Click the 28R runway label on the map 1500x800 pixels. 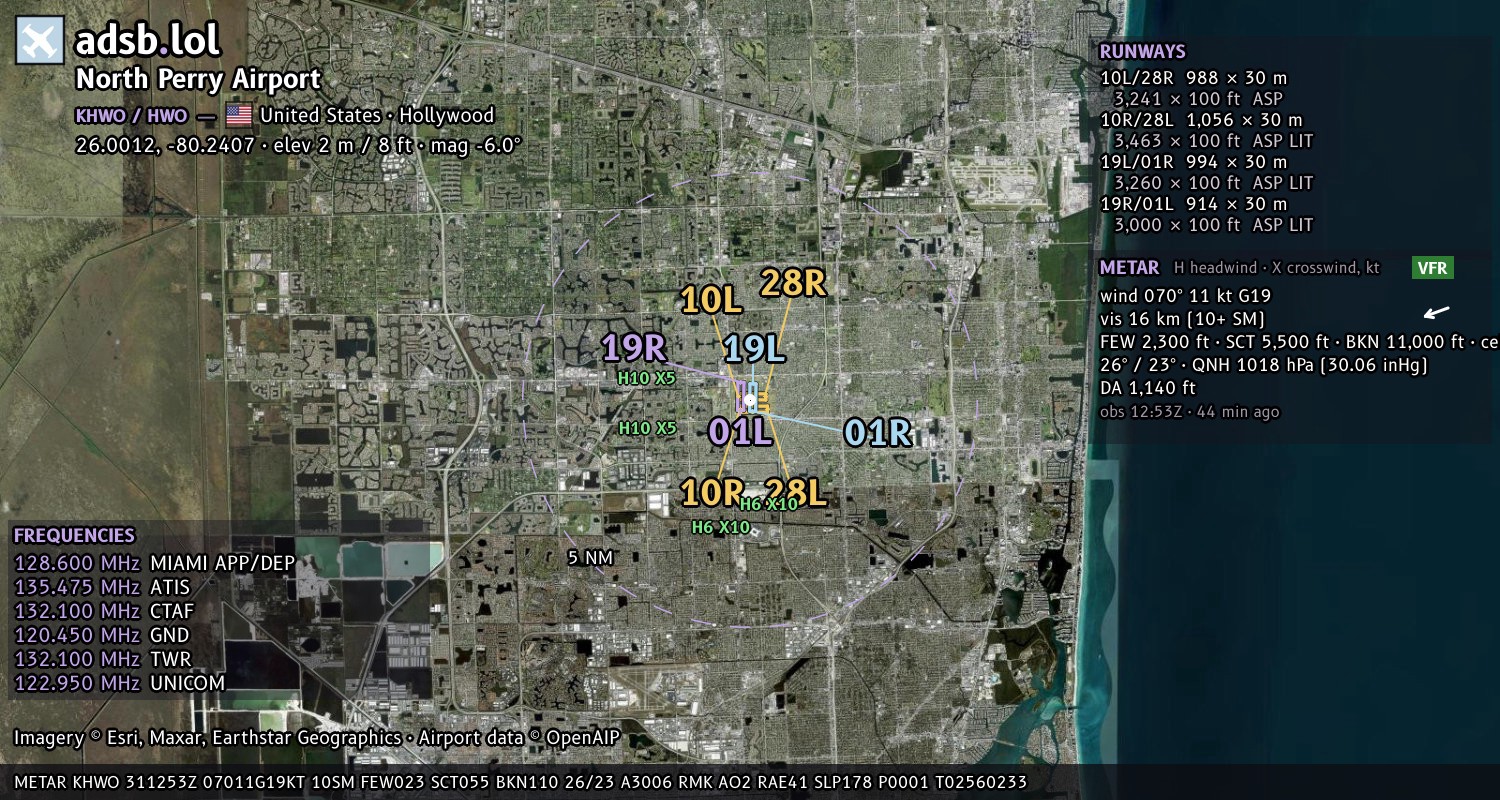(794, 283)
